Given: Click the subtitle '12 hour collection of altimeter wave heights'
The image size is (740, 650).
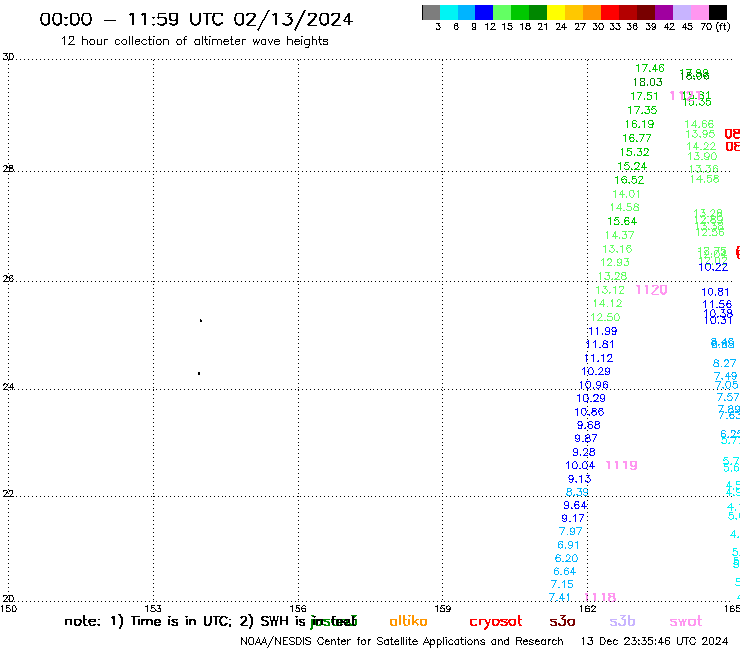Looking at the screenshot, I should click(x=194, y=41).
